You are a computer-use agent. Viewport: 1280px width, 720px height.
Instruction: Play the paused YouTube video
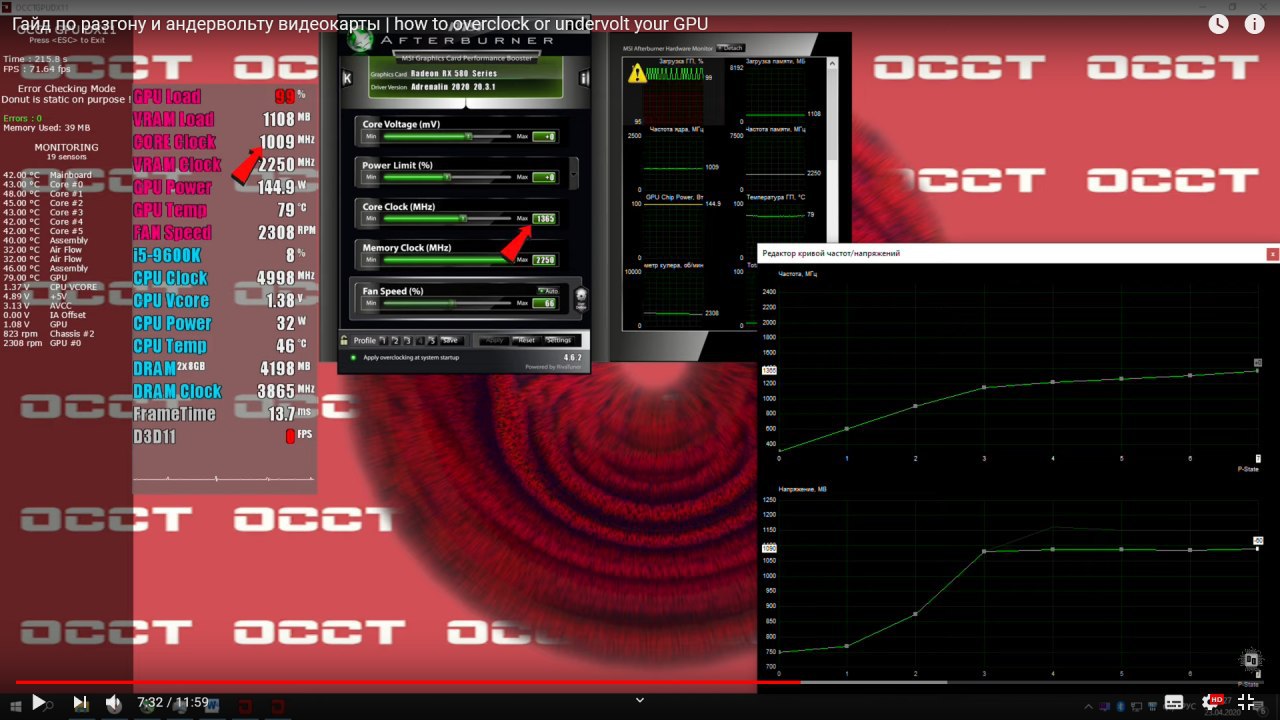[x=39, y=703]
